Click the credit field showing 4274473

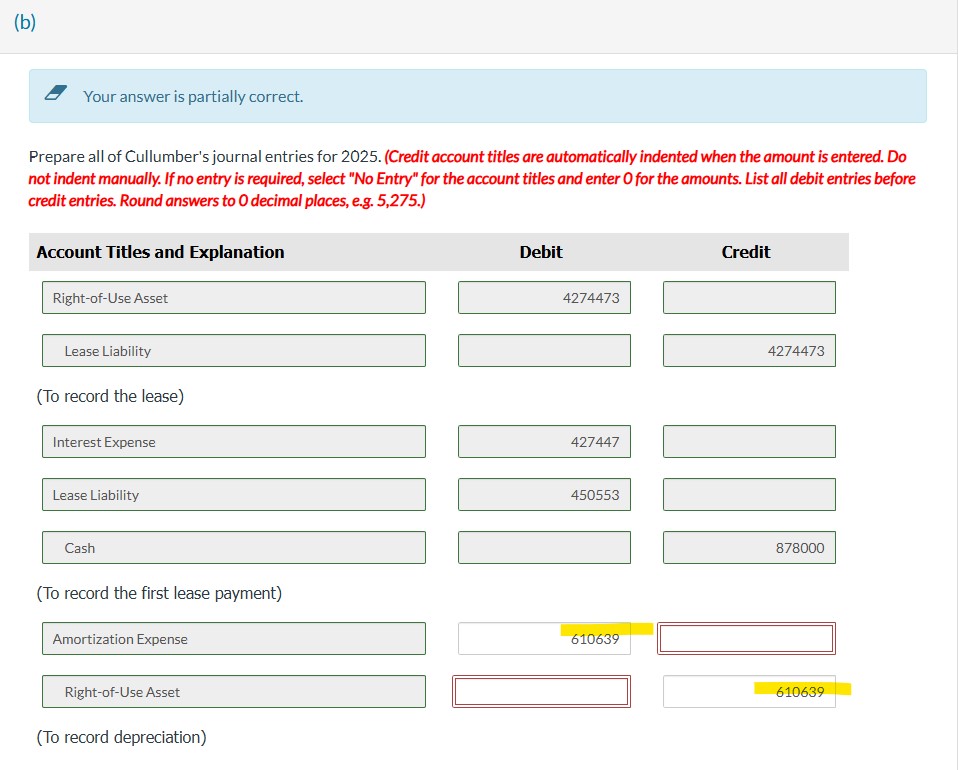(749, 351)
